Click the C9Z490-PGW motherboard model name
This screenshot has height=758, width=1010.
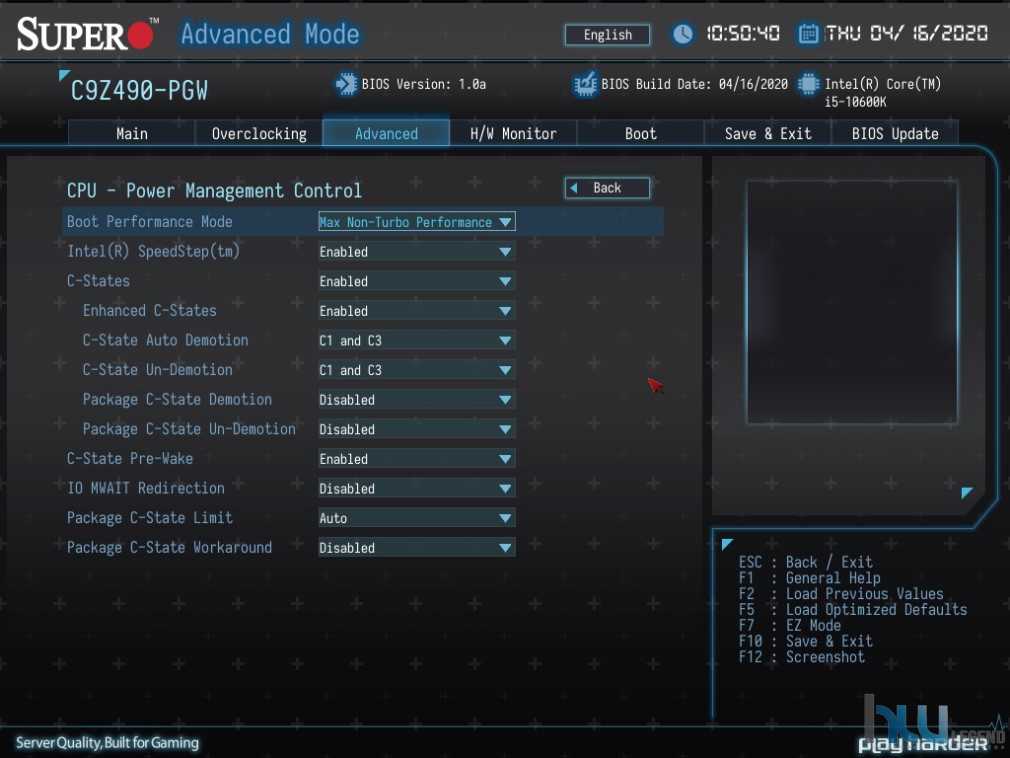coord(139,91)
